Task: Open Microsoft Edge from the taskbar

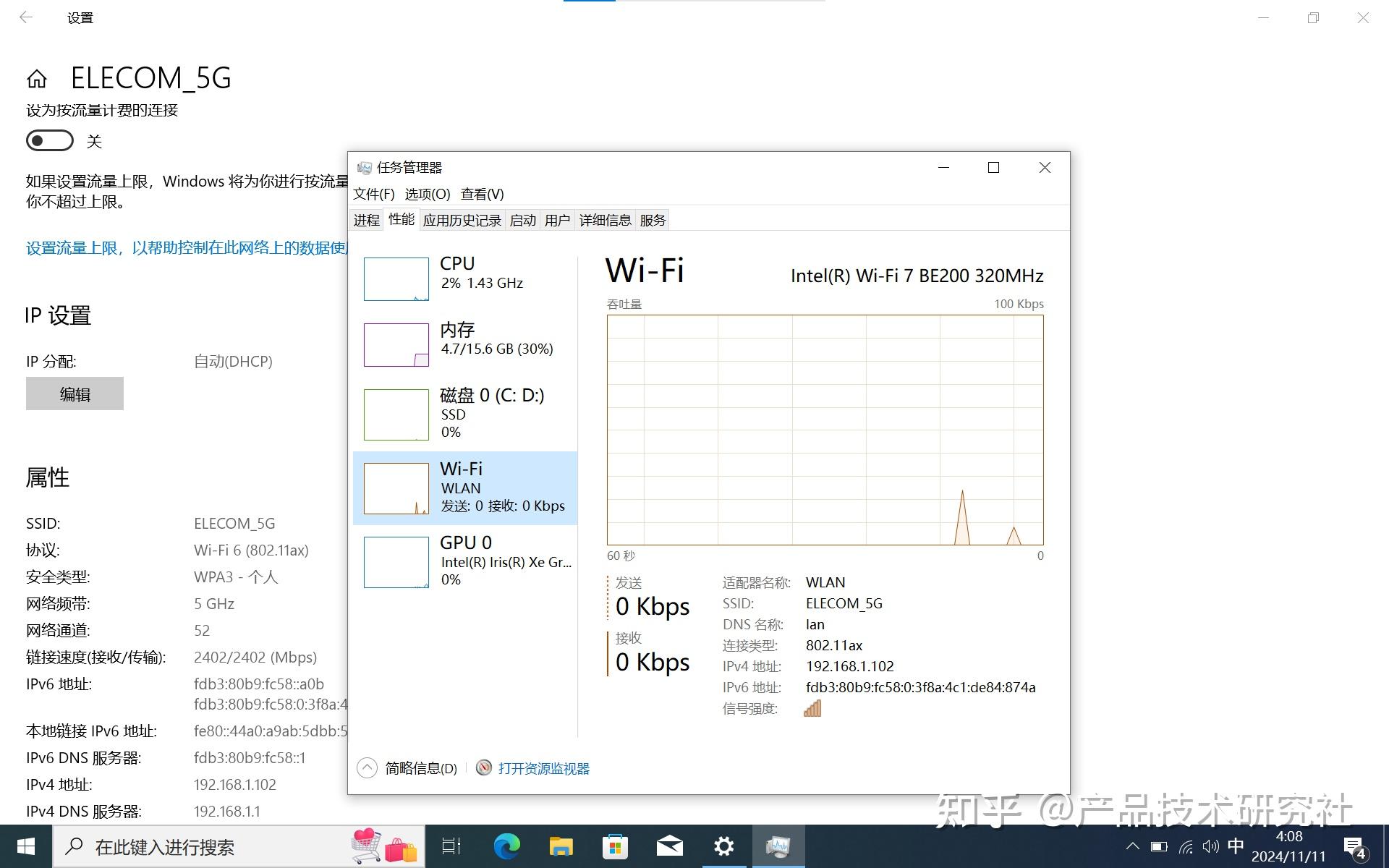Action: (x=506, y=846)
